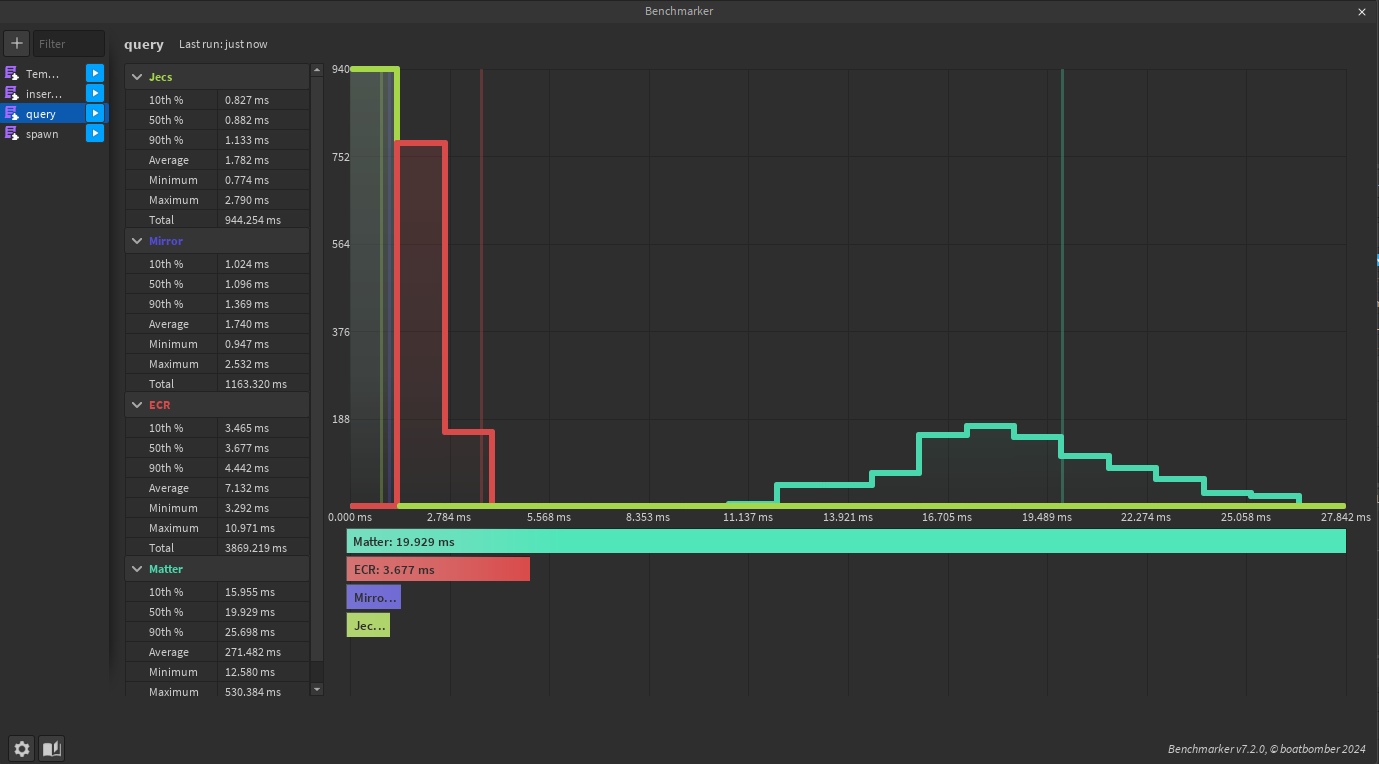Collapse the Mirror results section
The width and height of the screenshot is (1379, 764).
(x=137, y=241)
